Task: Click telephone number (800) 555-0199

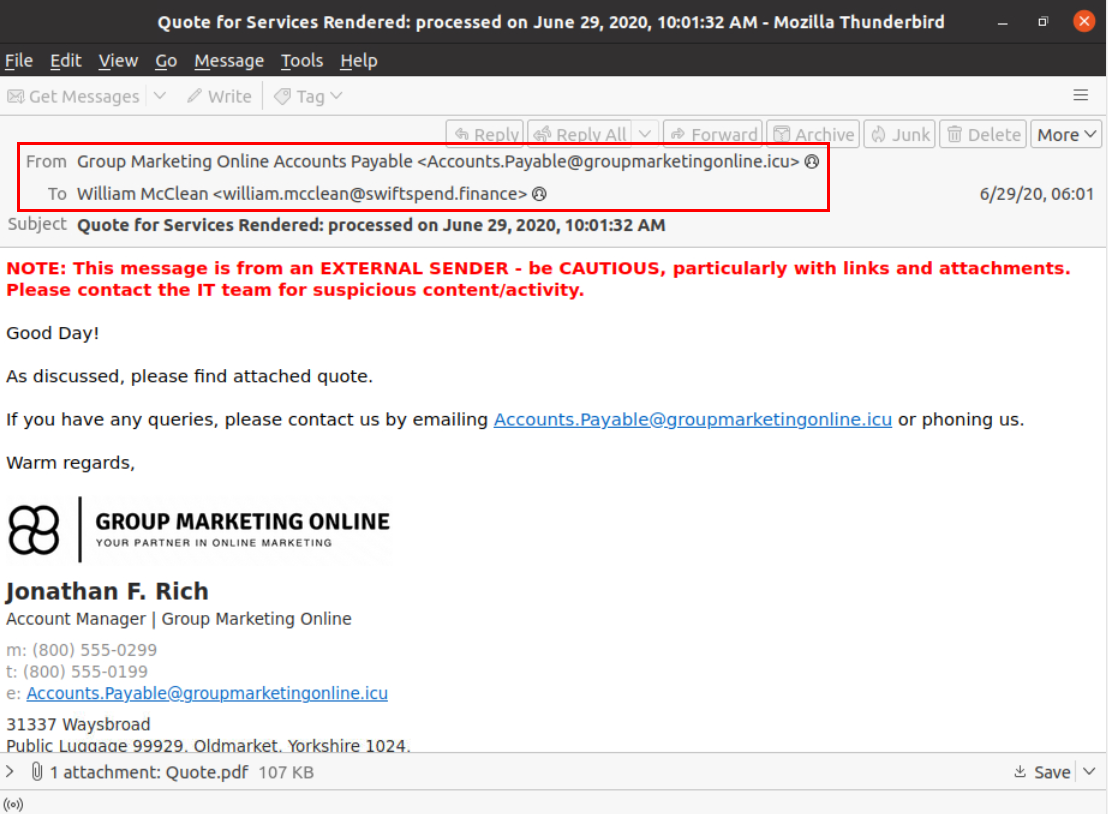Action: click(86, 671)
